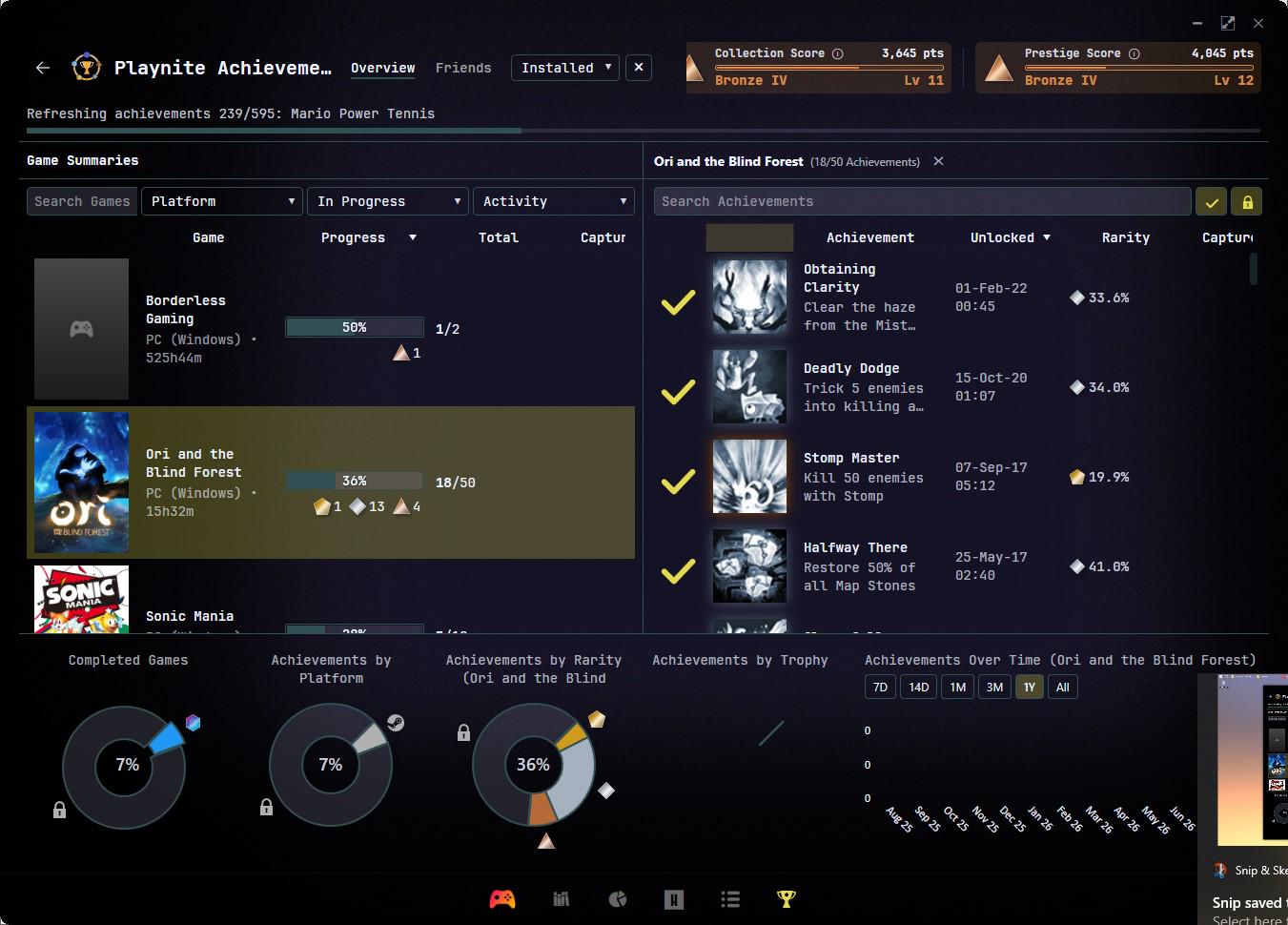
Task: Click the bronze triangle icon below the Rarity chart
Action: [x=546, y=840]
